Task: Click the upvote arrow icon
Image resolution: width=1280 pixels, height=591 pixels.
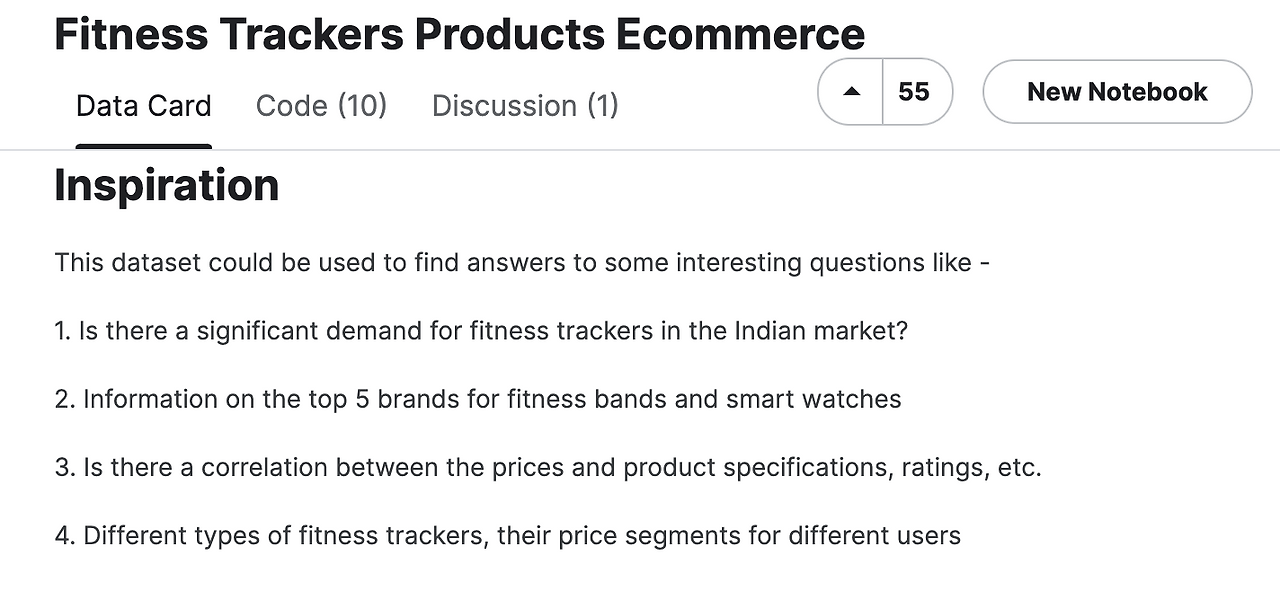Action: click(x=851, y=92)
